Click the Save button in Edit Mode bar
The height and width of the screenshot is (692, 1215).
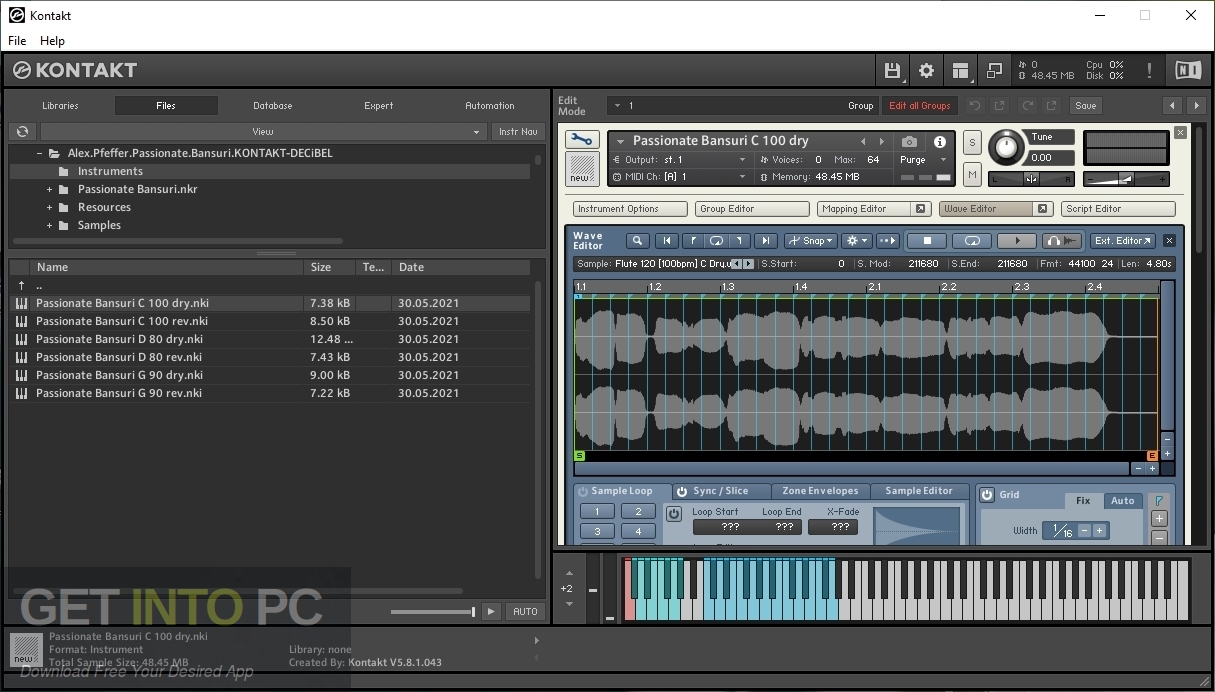1085,105
